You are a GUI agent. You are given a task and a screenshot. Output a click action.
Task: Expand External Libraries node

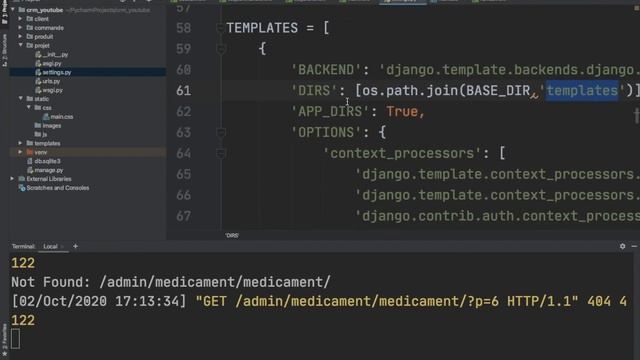point(12,179)
